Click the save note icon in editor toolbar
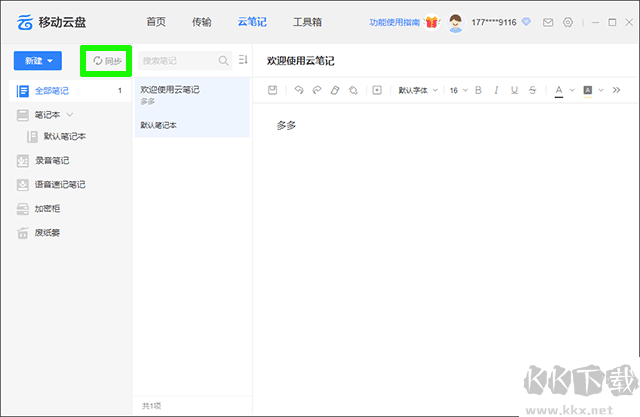This screenshot has width=640, height=417. pyautogui.click(x=273, y=90)
